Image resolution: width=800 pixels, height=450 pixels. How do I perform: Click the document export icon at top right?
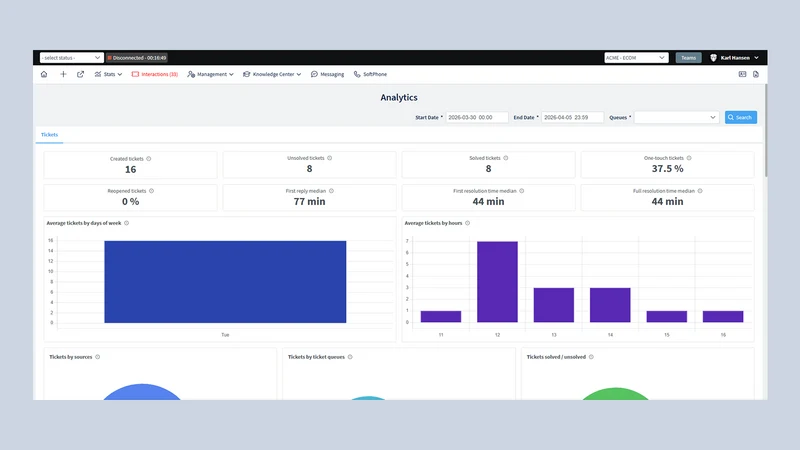coord(756,74)
